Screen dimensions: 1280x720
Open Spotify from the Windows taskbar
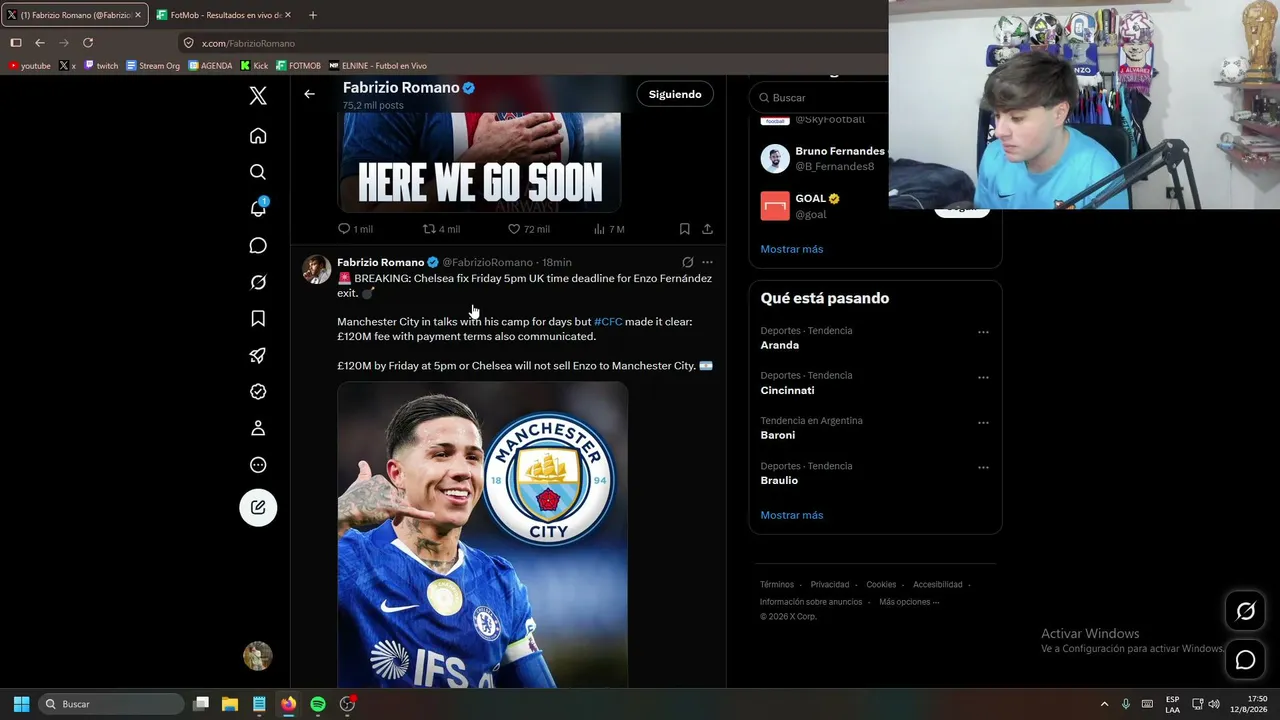318,704
